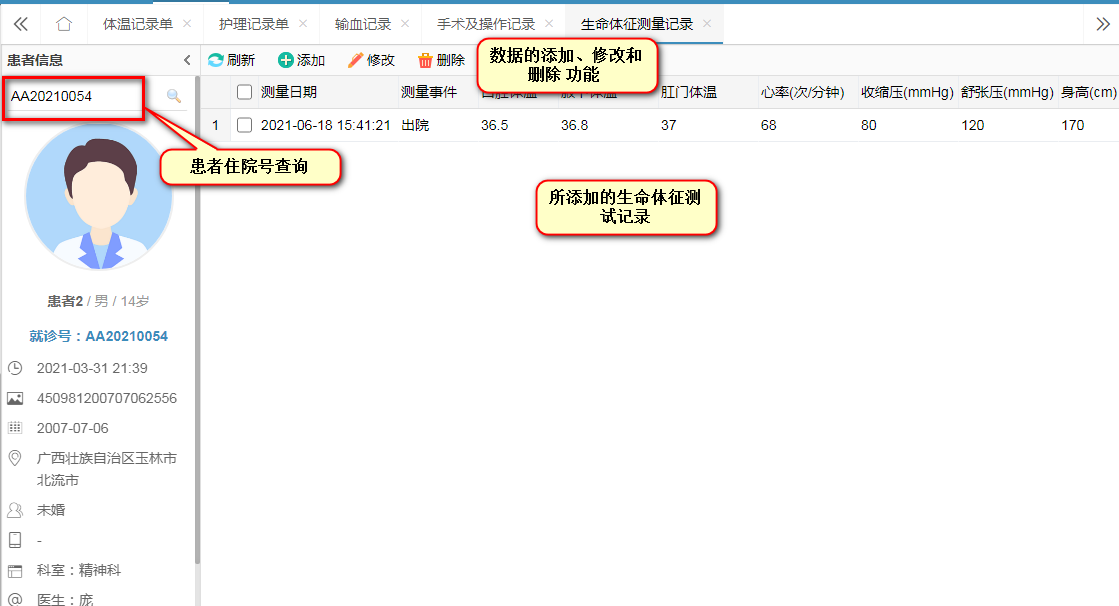The height and width of the screenshot is (606, 1119).
Task: Collapse the 患者信息 panel
Action: [x=187, y=60]
